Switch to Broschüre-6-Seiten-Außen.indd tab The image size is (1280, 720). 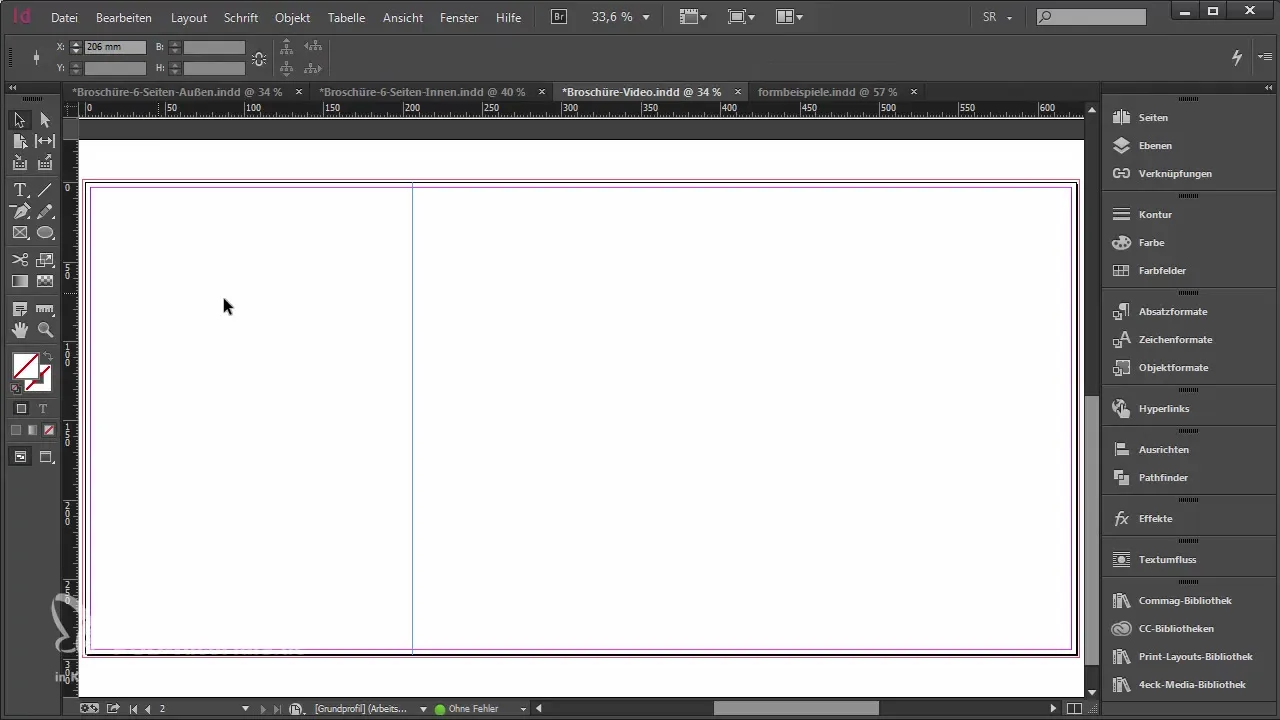[177, 92]
